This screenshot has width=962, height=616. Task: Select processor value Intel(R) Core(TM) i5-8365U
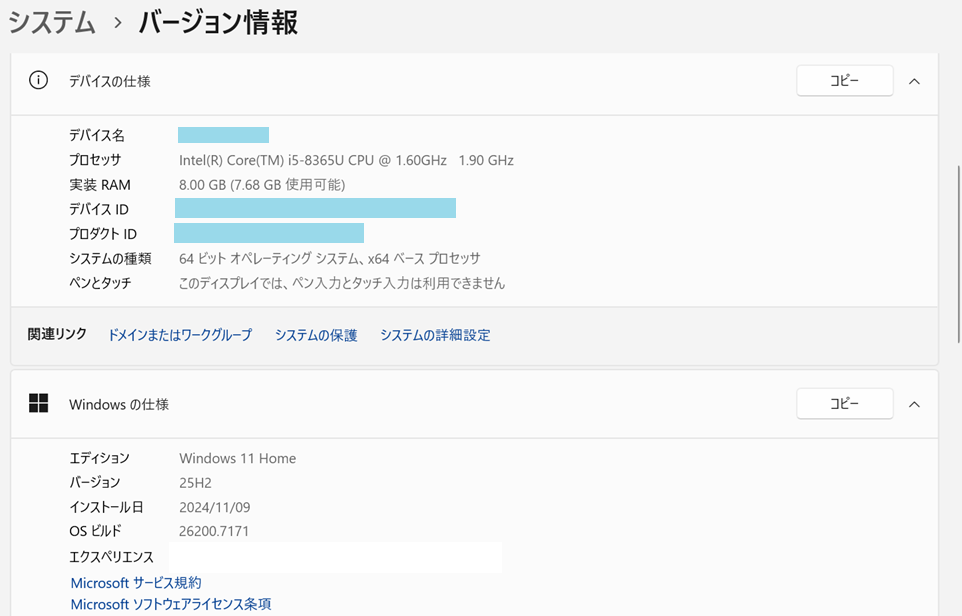[346, 160]
